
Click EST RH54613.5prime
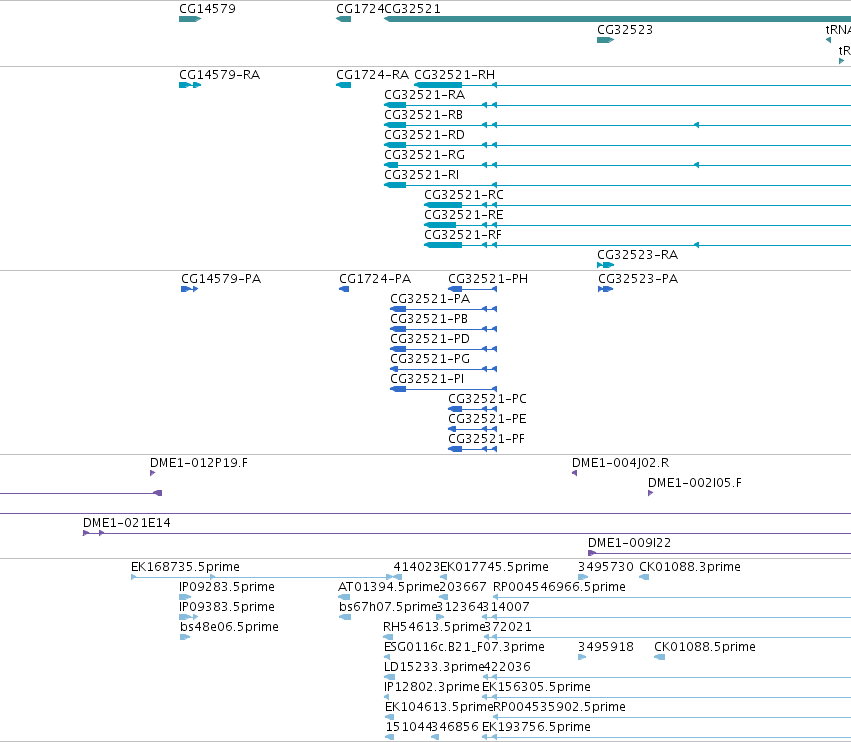coord(433,627)
